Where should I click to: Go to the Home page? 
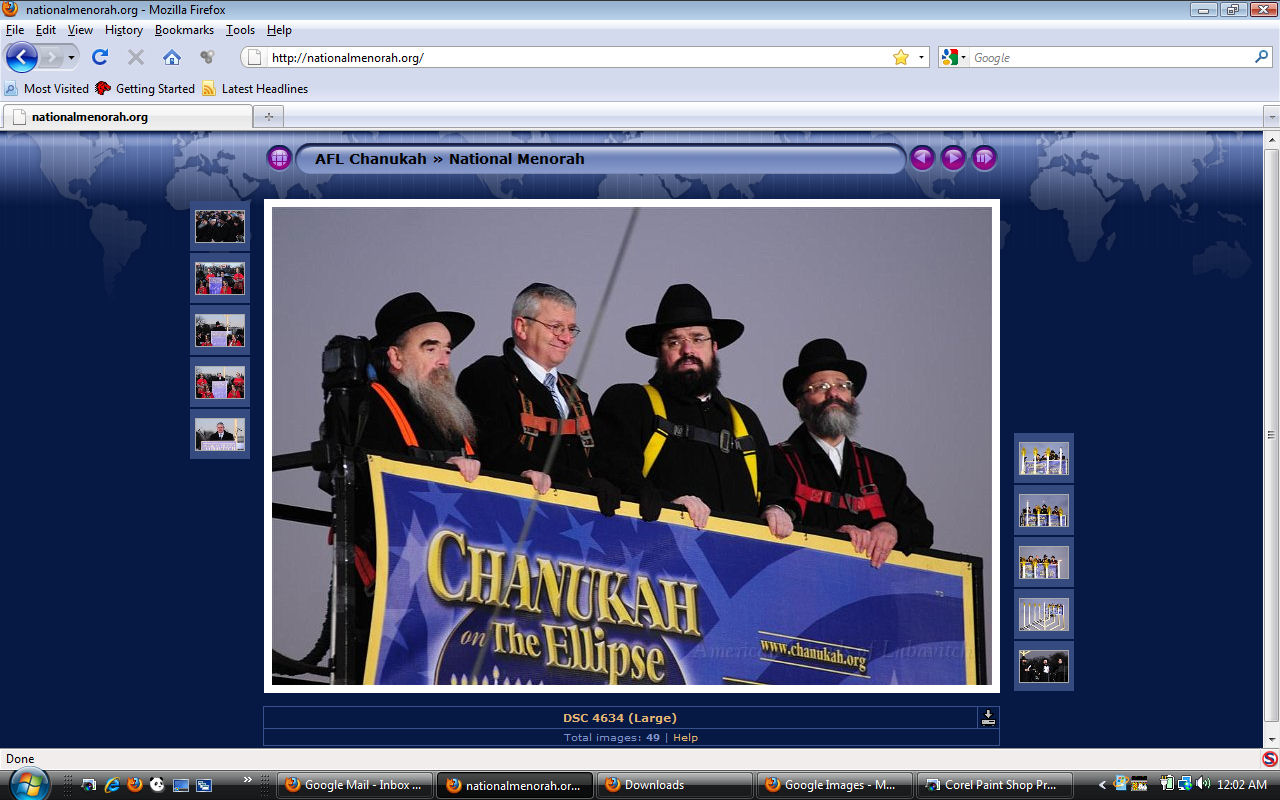tap(172, 57)
